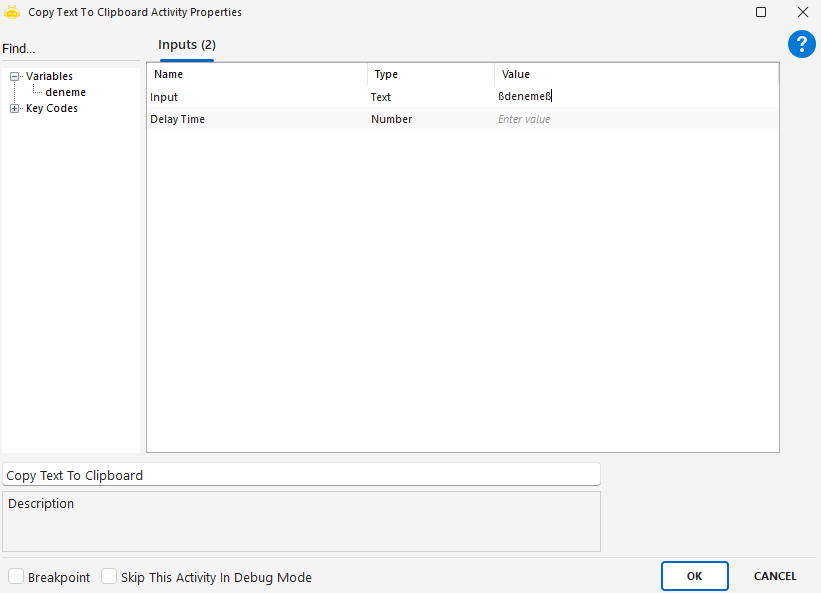Expand the Key Codes tree node
The height and width of the screenshot is (593, 821).
pyautogui.click(x=15, y=108)
